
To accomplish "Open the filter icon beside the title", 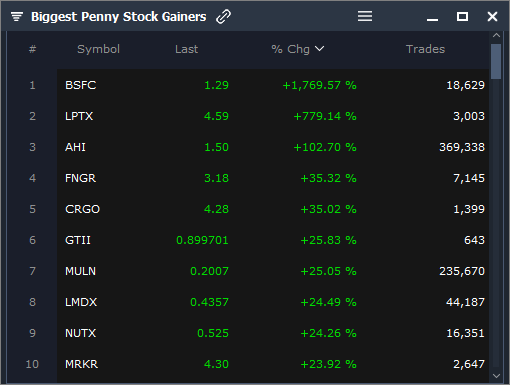I will [x=17, y=16].
